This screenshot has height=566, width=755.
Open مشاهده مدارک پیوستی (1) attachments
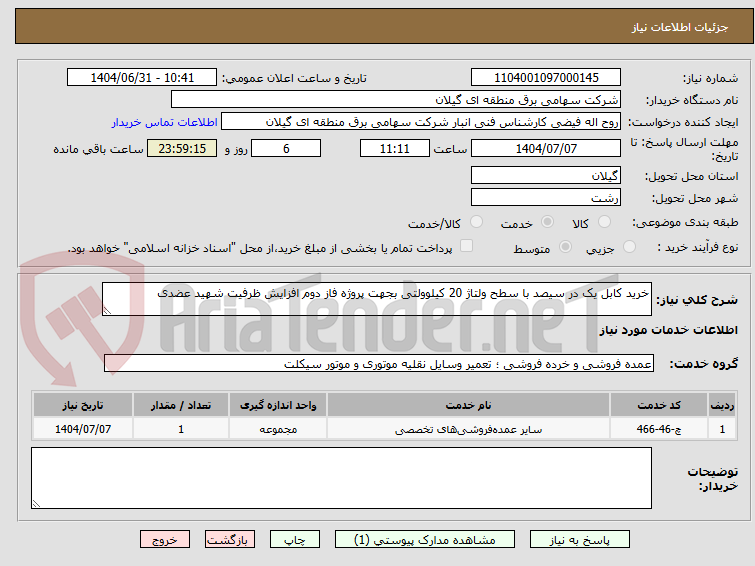424,540
